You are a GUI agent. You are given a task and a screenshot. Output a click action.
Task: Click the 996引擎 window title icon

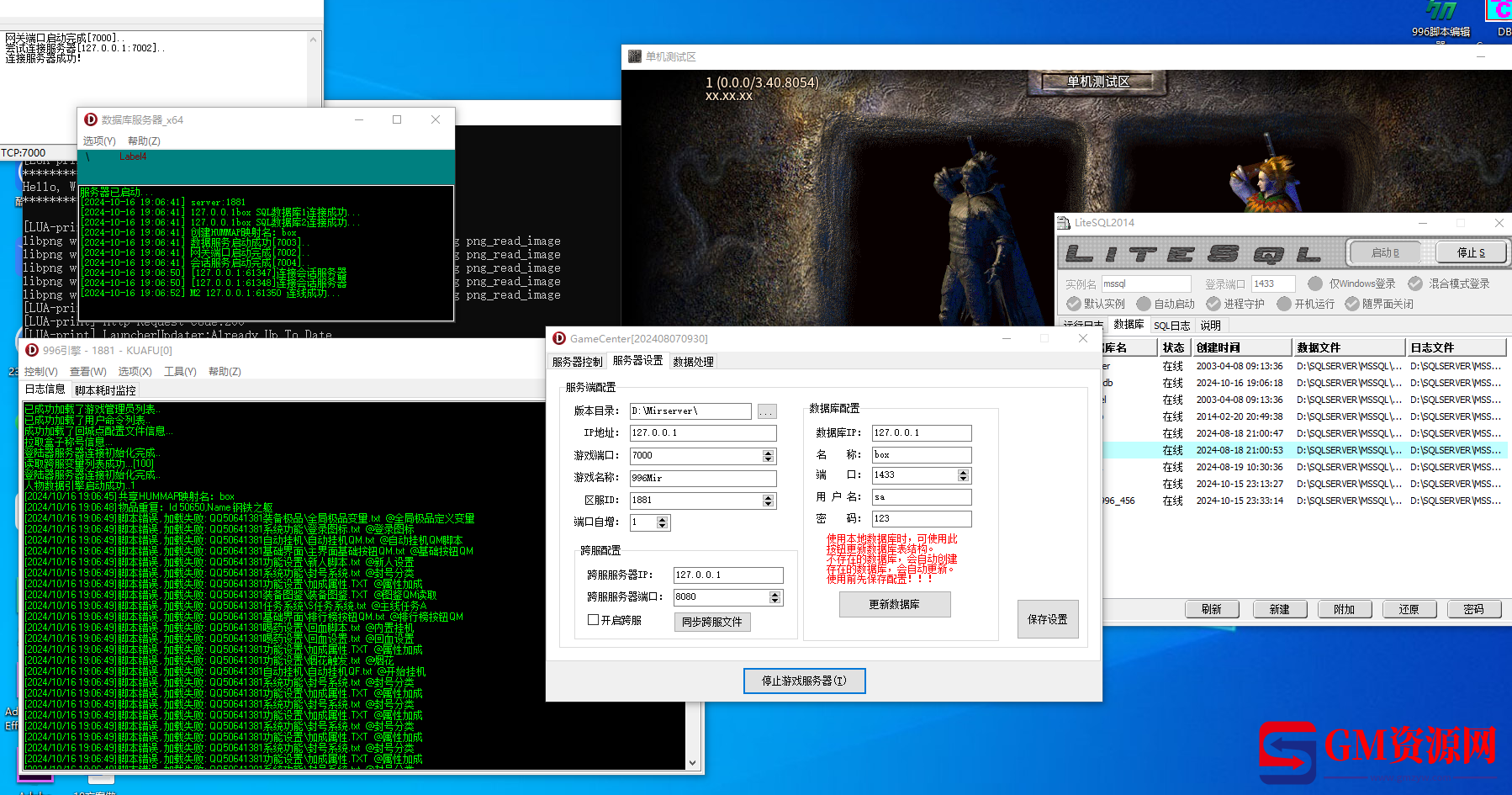pos(32,350)
